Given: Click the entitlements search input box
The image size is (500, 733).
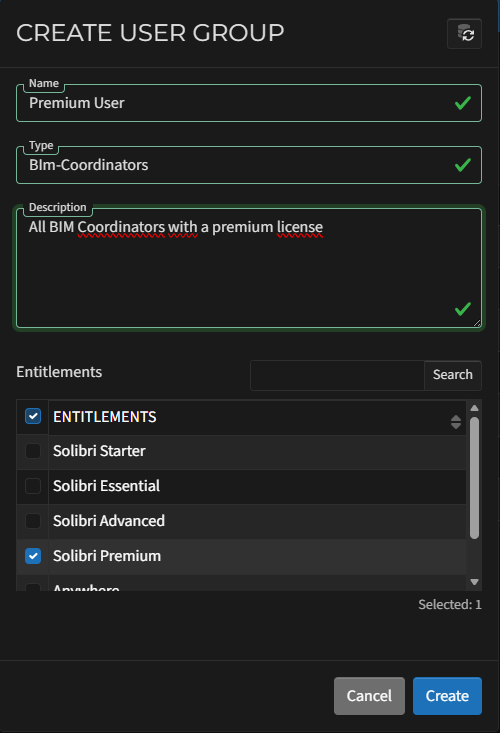Looking at the screenshot, I should point(337,375).
